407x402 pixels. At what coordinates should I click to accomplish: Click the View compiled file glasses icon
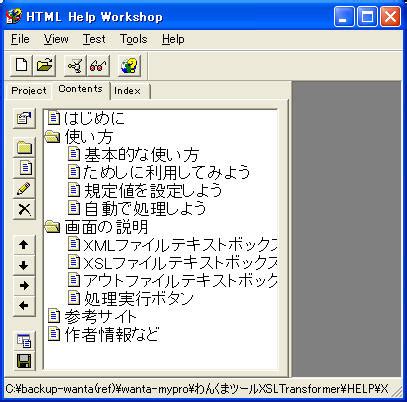tap(98, 65)
